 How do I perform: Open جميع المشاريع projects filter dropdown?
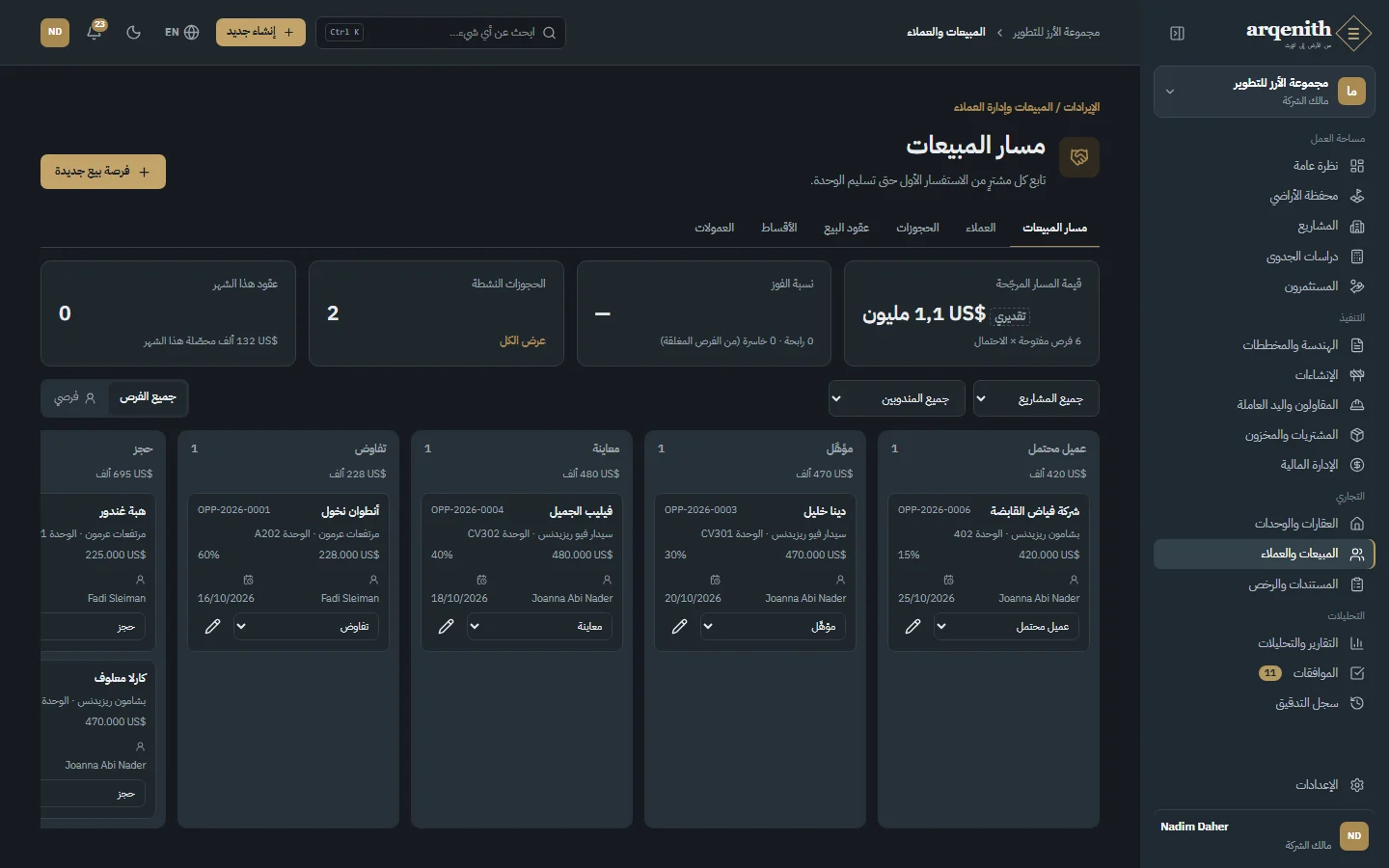(1036, 398)
